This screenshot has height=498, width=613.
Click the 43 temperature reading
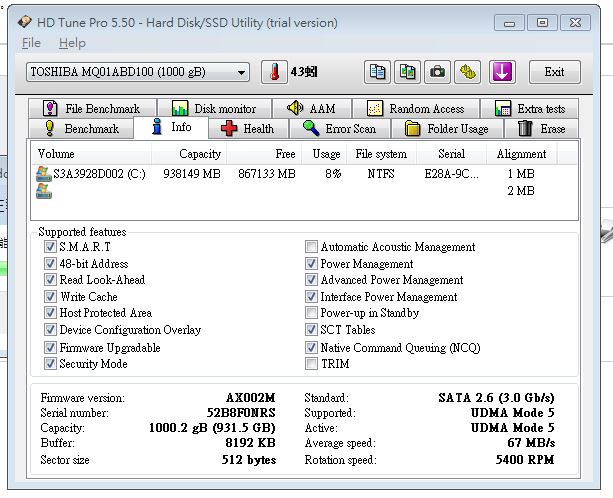tap(304, 72)
